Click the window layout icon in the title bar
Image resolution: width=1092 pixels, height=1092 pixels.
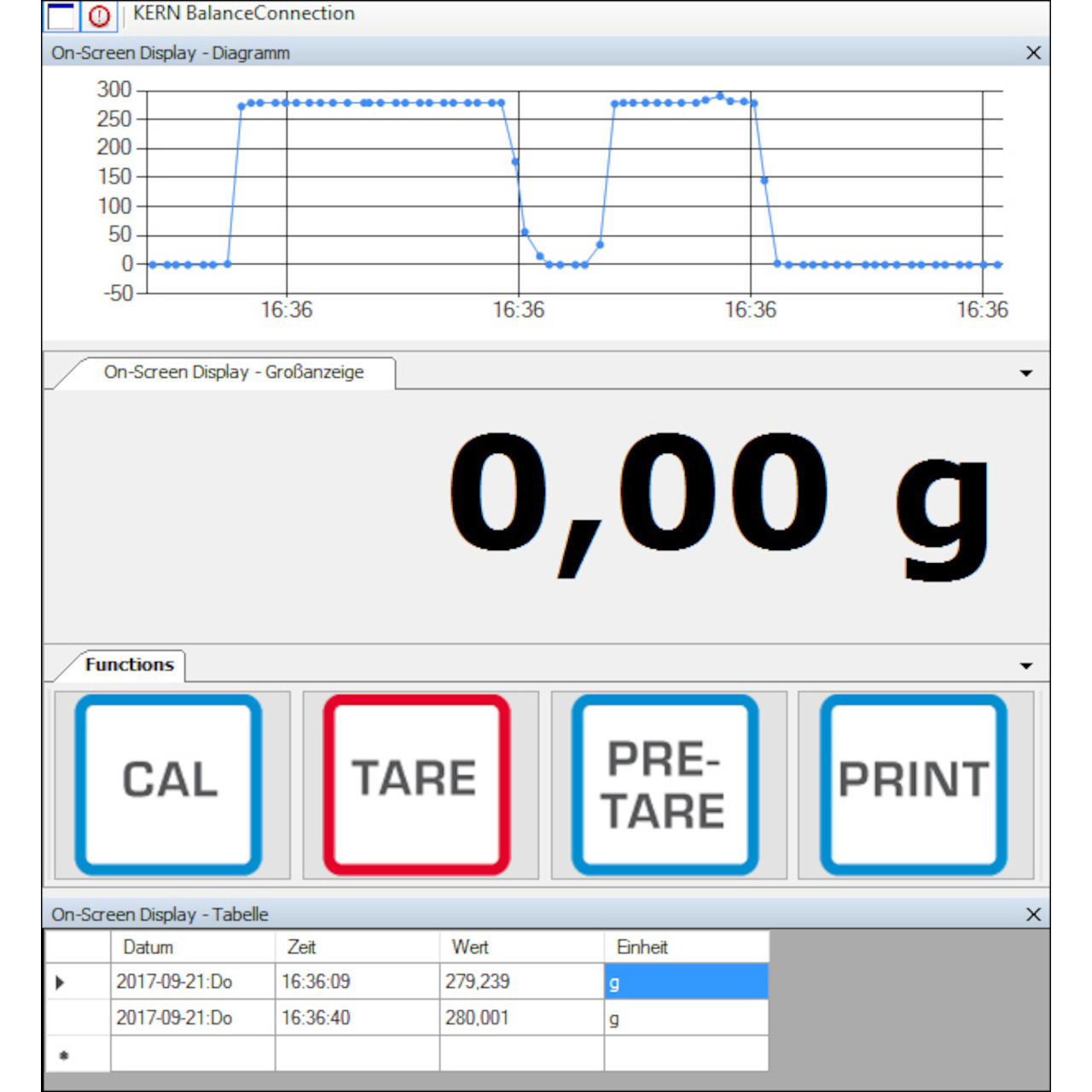60,13
